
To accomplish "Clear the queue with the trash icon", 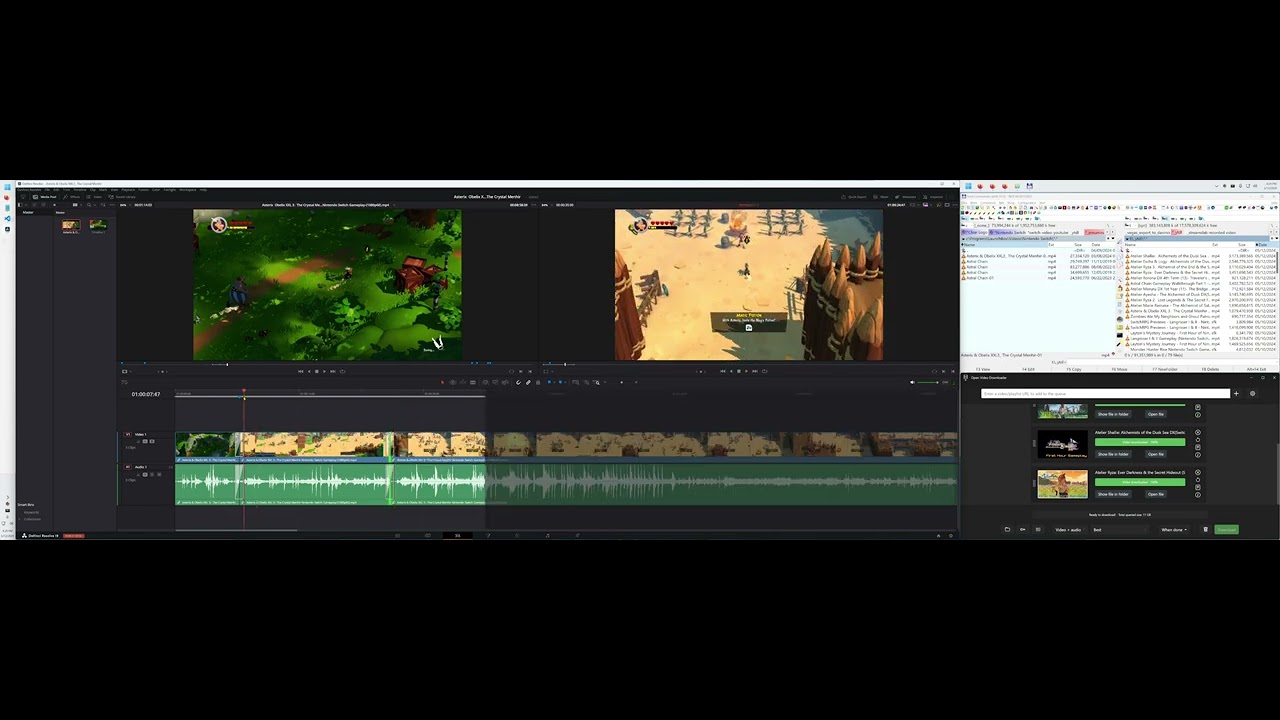I will (1205, 529).
